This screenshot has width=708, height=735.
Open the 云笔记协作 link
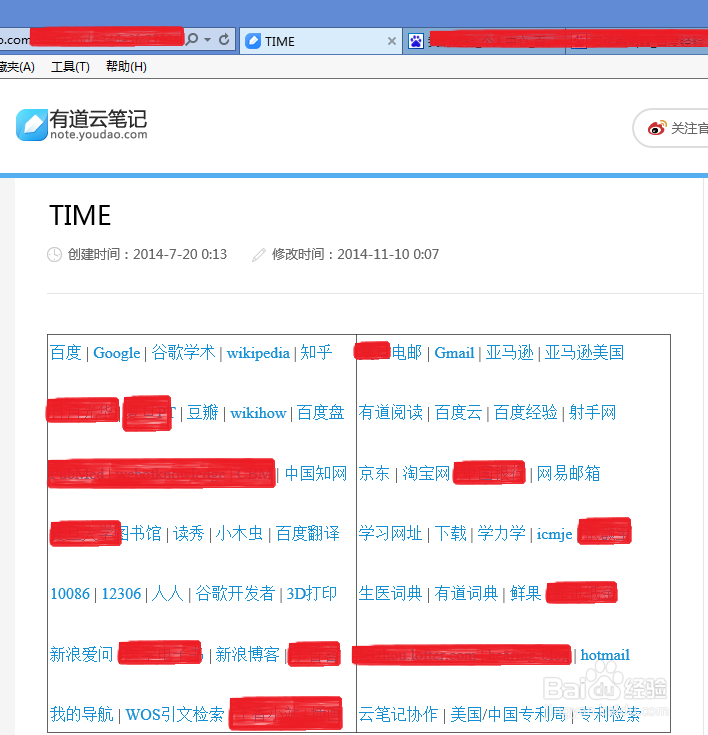pyautogui.click(x=399, y=714)
